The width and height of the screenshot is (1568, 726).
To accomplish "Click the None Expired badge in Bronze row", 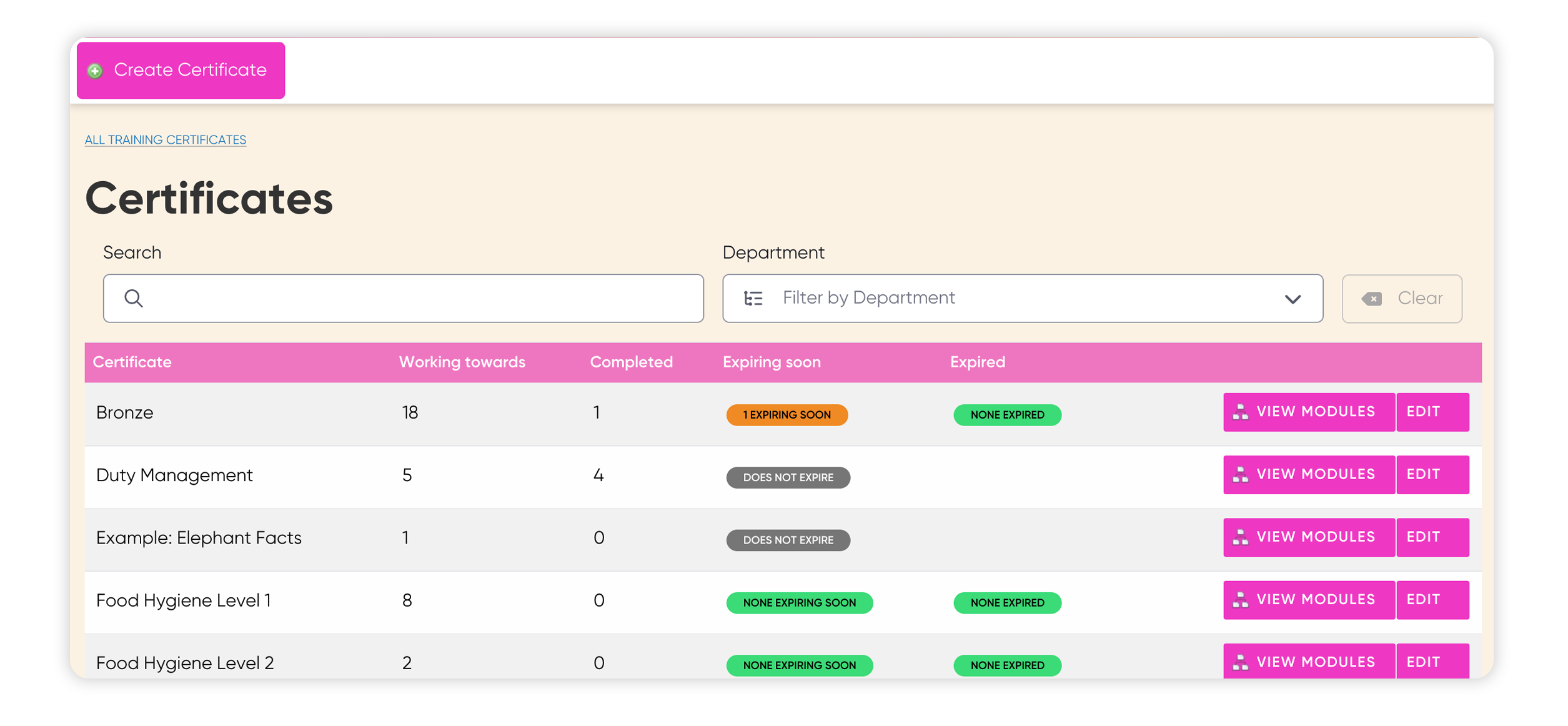I will point(1007,415).
